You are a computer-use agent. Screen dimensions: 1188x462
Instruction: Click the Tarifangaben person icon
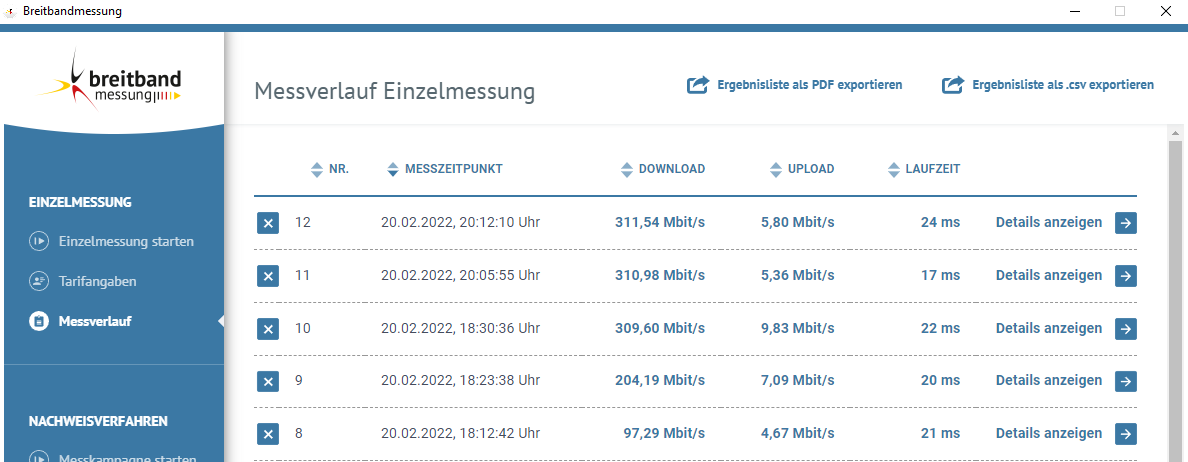pos(39,281)
